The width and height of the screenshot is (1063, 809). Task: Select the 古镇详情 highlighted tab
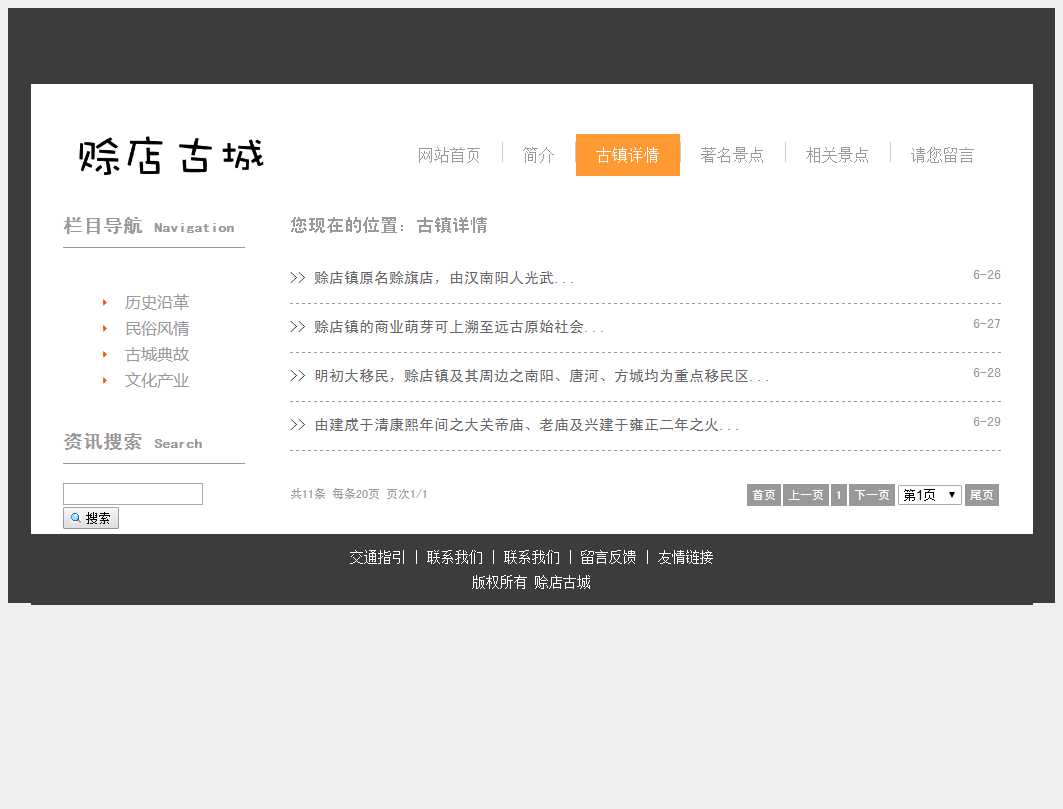pos(627,155)
